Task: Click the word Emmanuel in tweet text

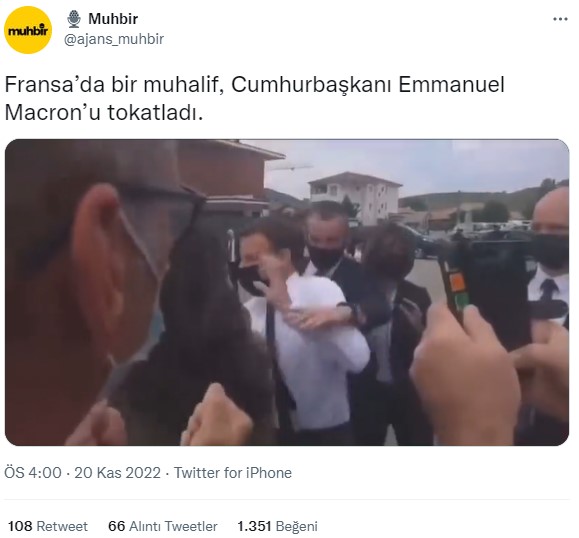Action: click(451, 85)
